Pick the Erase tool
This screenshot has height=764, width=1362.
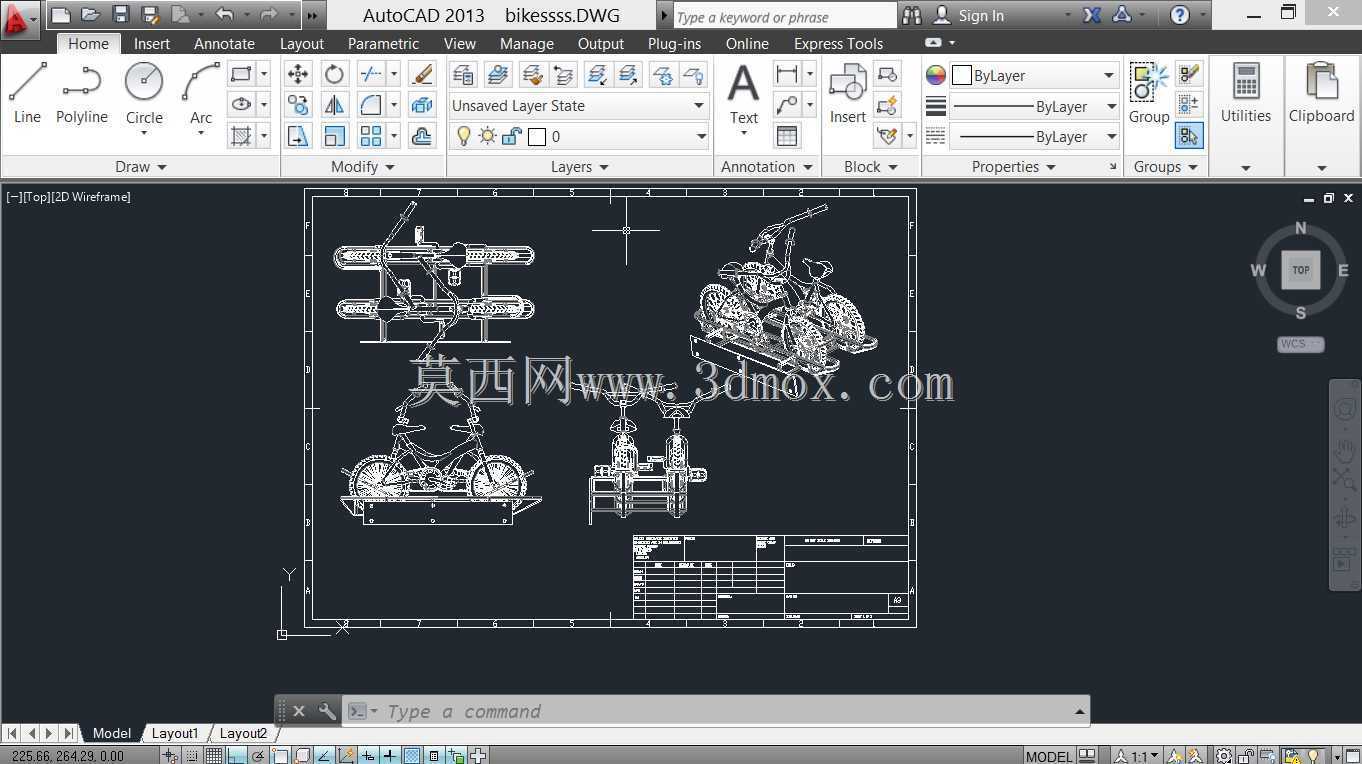pos(422,74)
